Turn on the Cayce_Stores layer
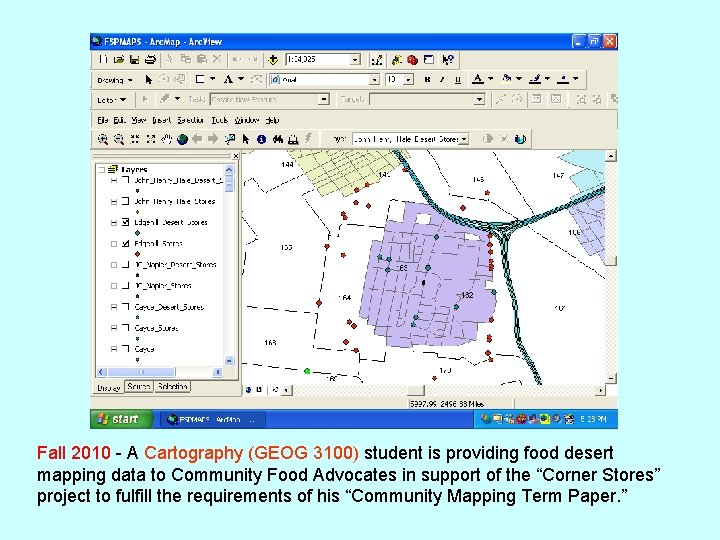Viewport: 720px width, 540px height. [126, 328]
